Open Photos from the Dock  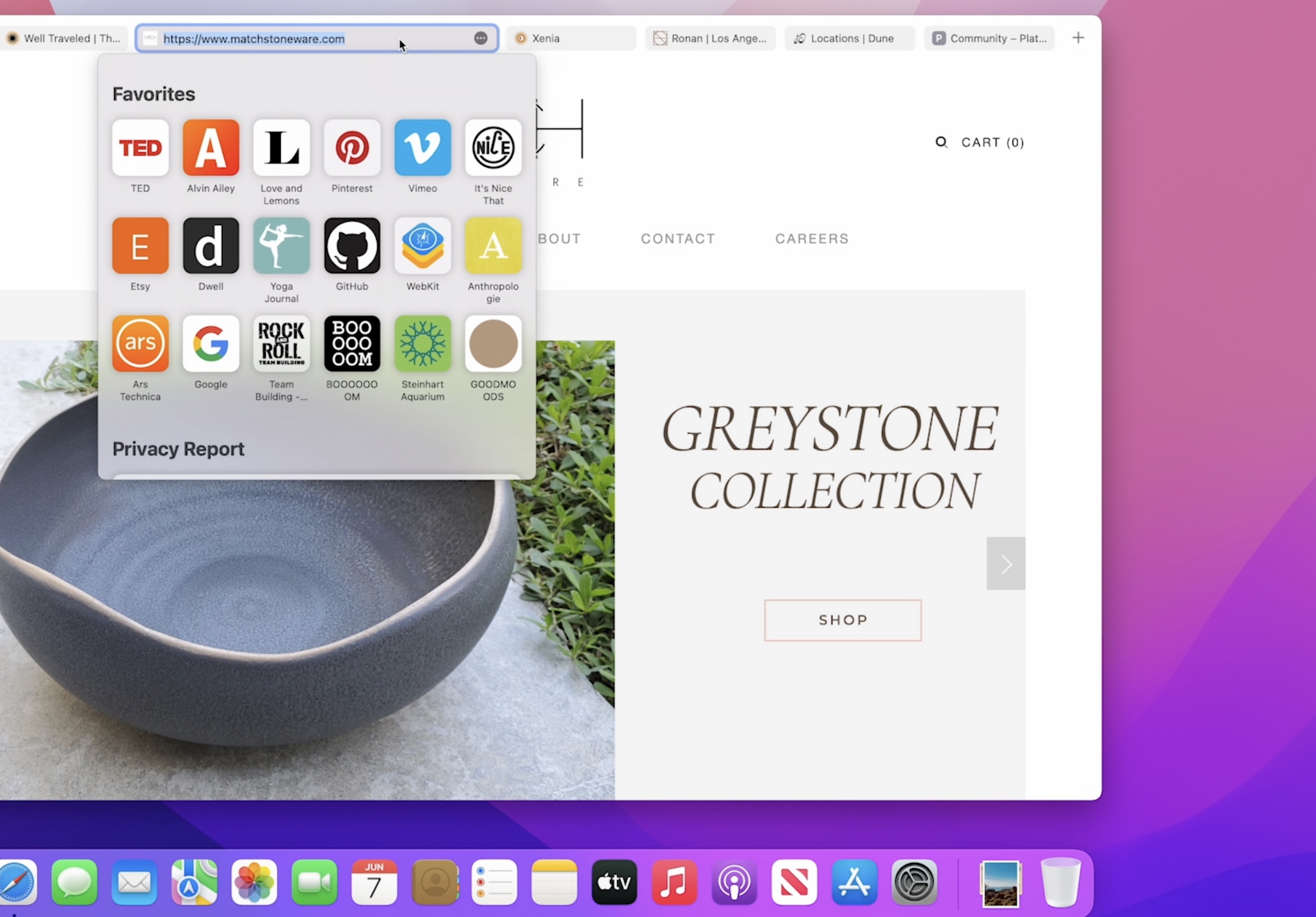point(254,882)
